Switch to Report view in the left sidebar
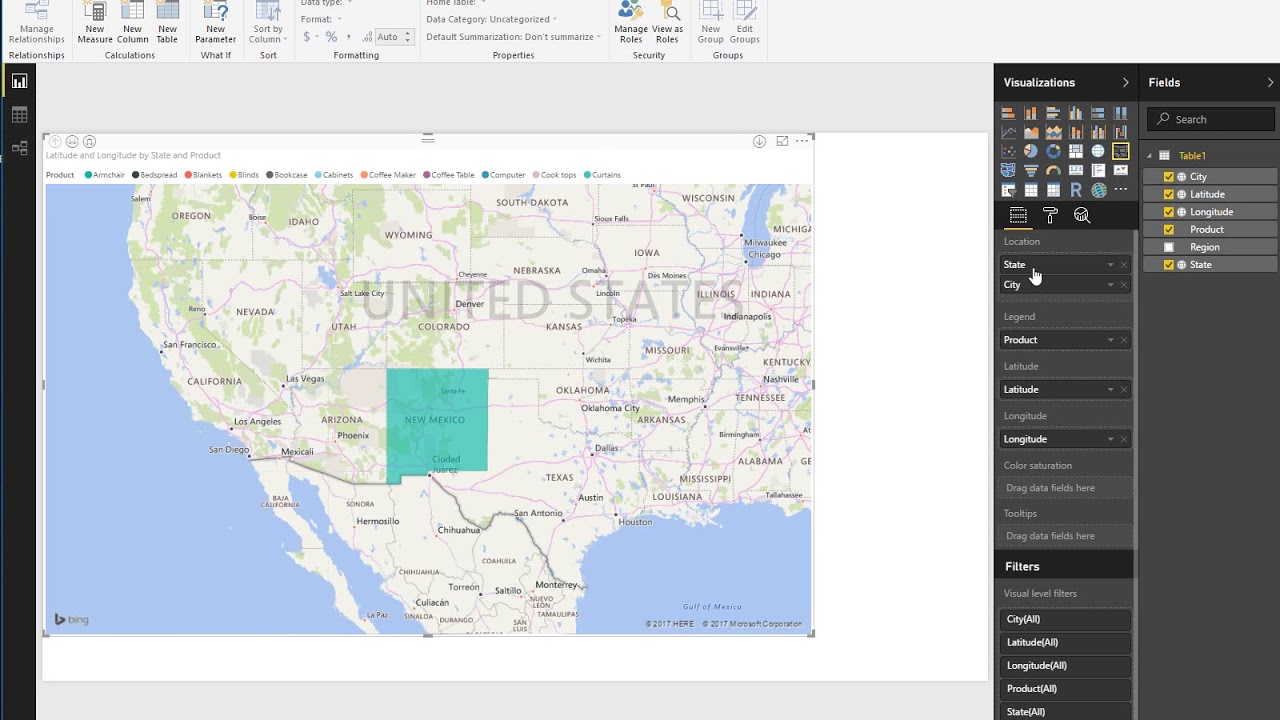This screenshot has height=720, width=1280. point(19,82)
